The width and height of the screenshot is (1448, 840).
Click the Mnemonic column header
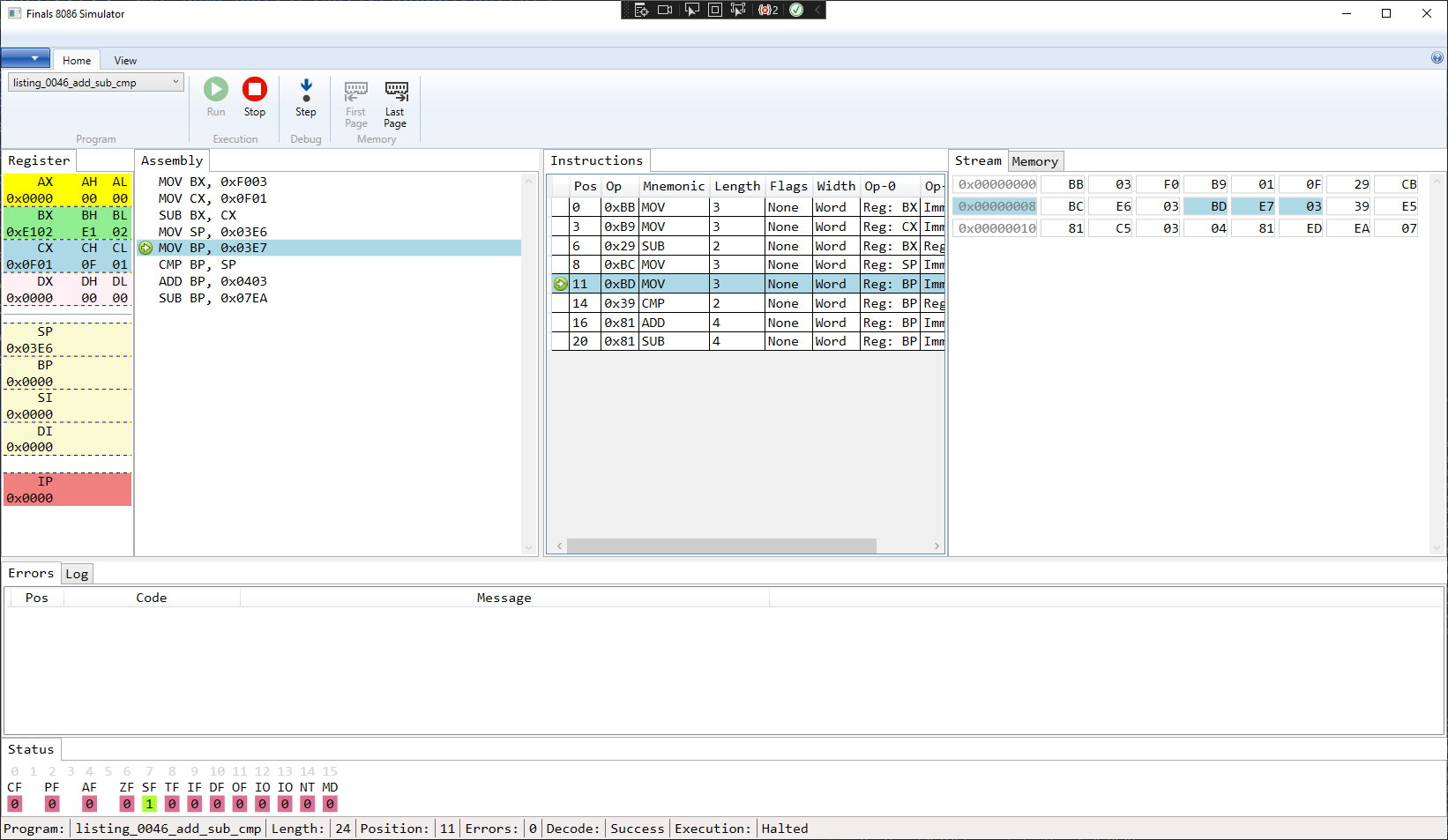(x=674, y=186)
